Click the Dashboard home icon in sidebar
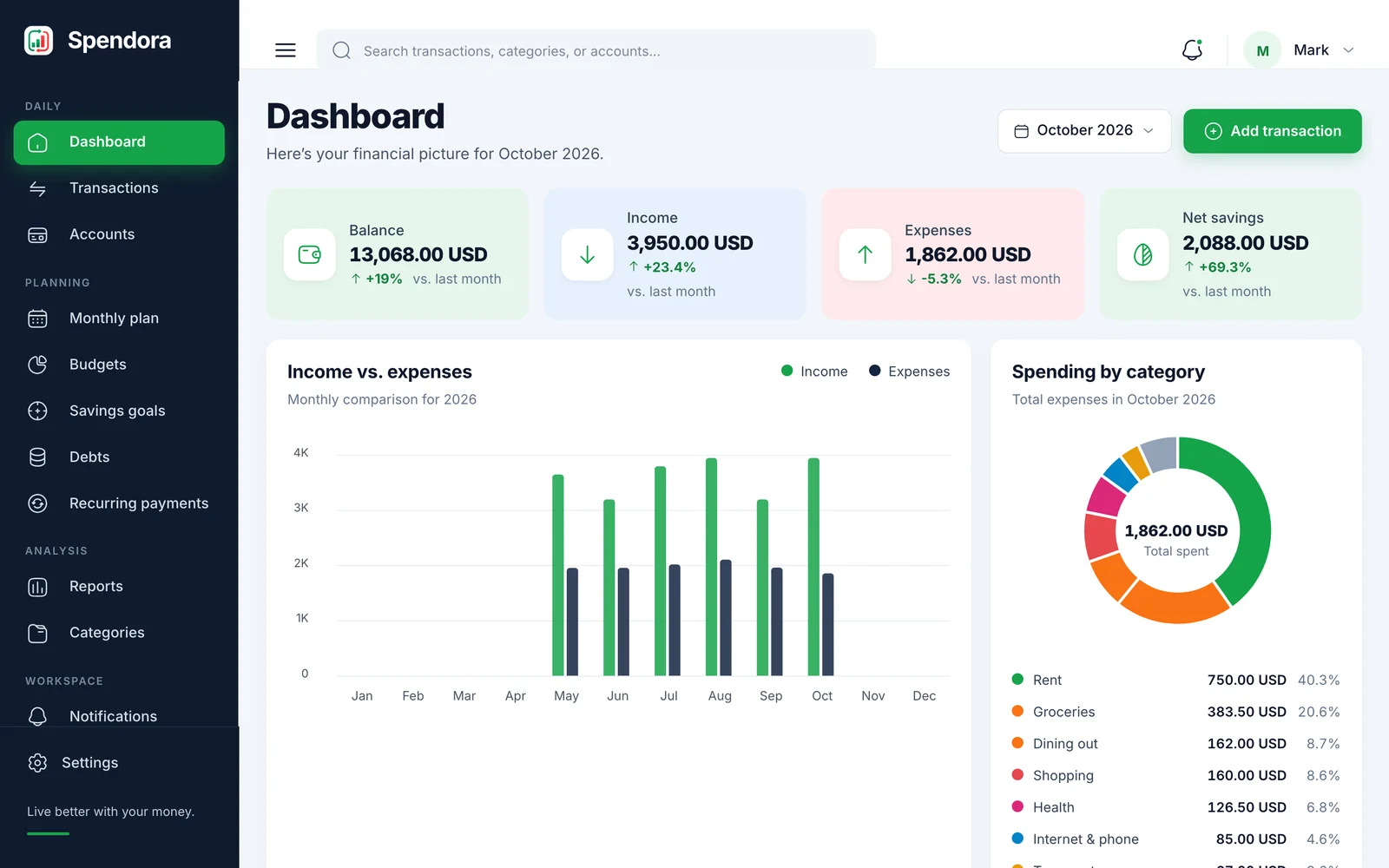Viewport: 1389px width, 868px height. pyautogui.click(x=37, y=142)
